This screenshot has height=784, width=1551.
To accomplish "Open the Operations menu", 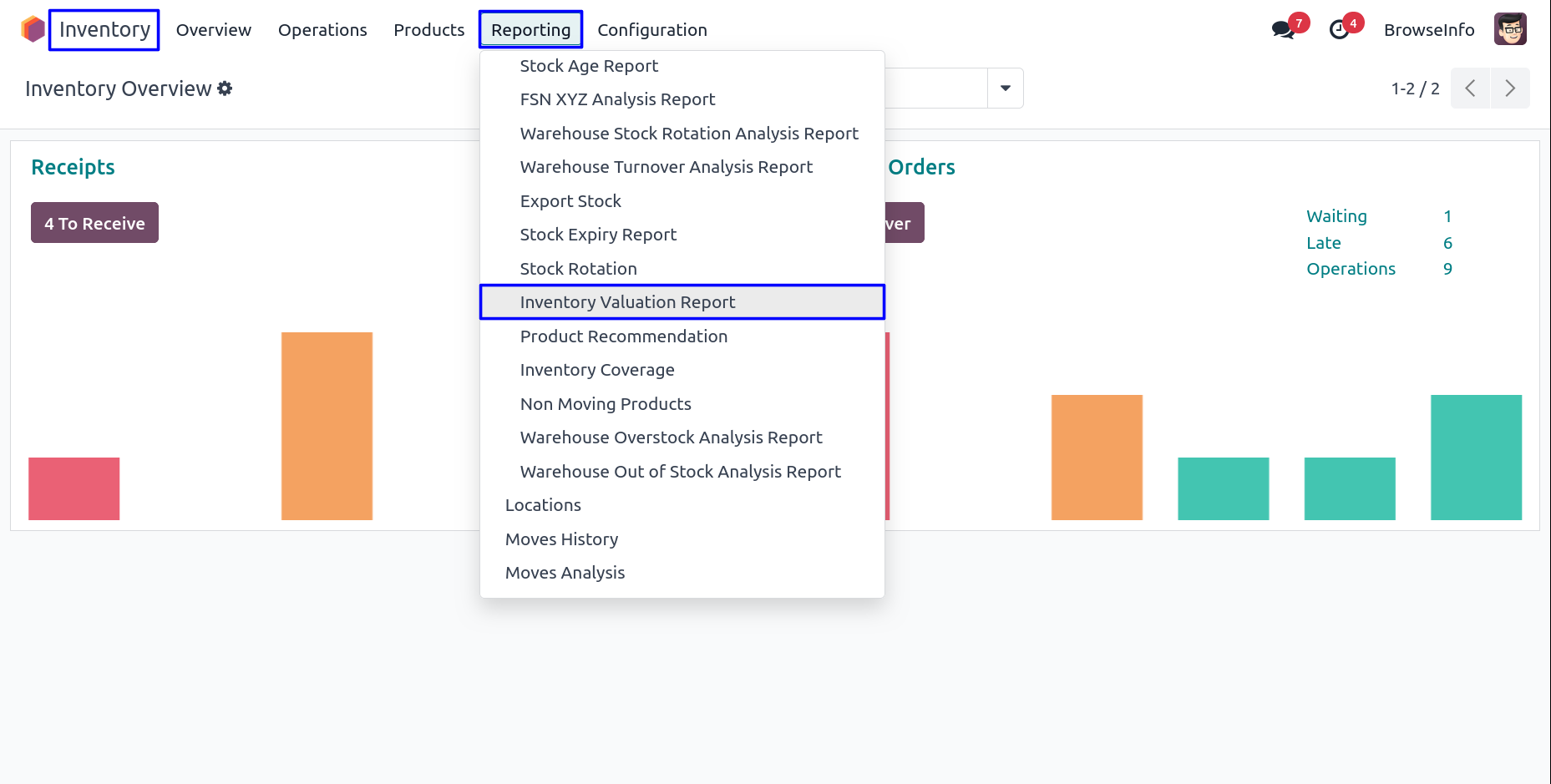I will tap(322, 30).
